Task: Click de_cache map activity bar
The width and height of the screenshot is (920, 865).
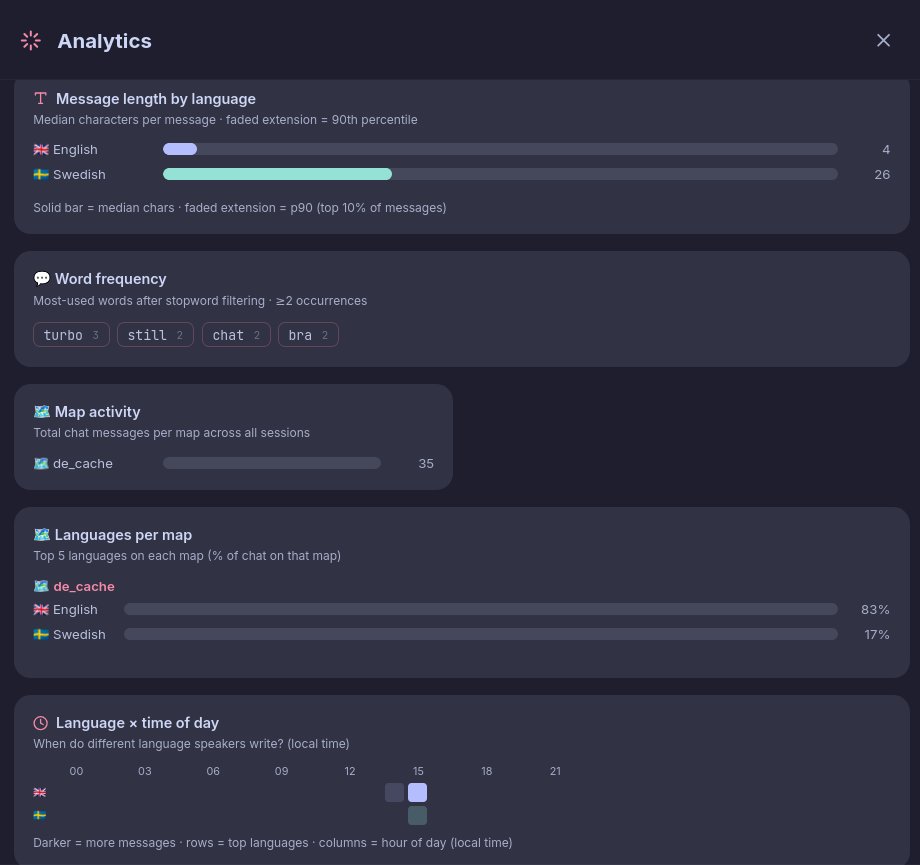Action: [x=272, y=463]
